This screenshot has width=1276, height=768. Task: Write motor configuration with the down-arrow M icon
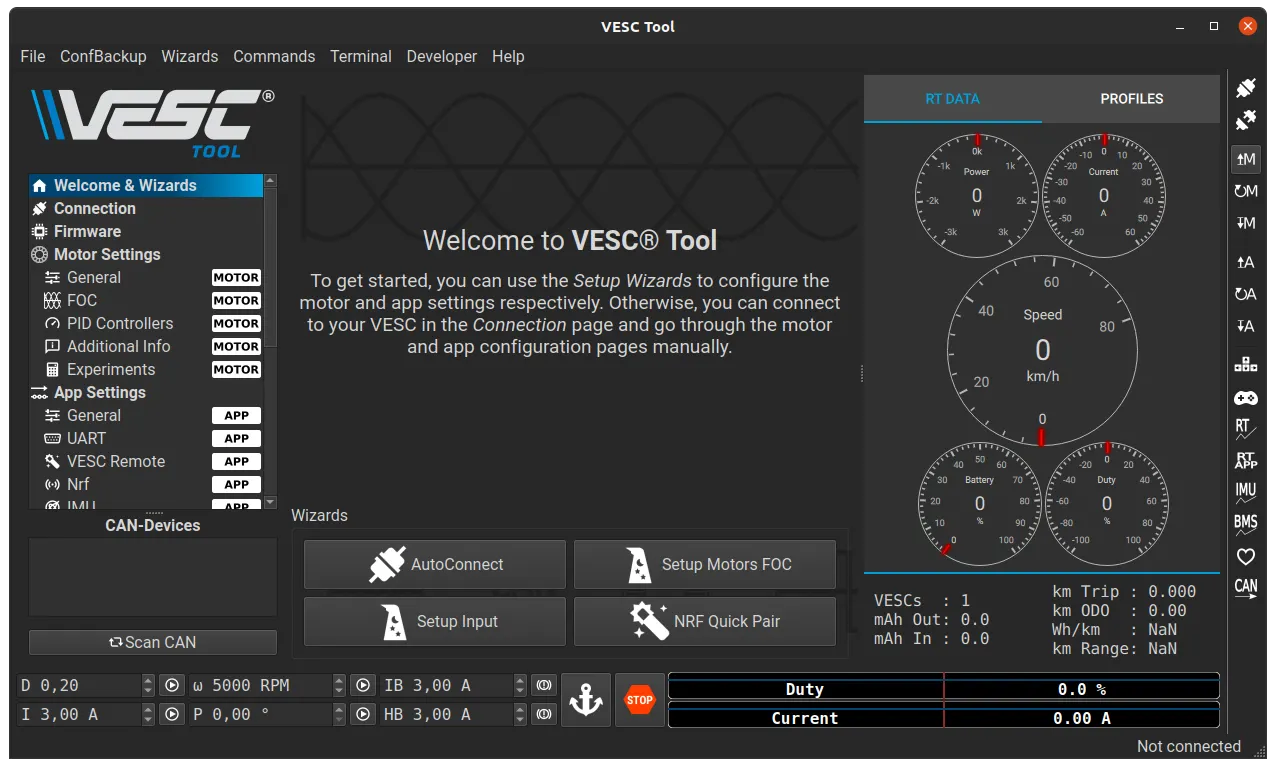tap(1245, 223)
